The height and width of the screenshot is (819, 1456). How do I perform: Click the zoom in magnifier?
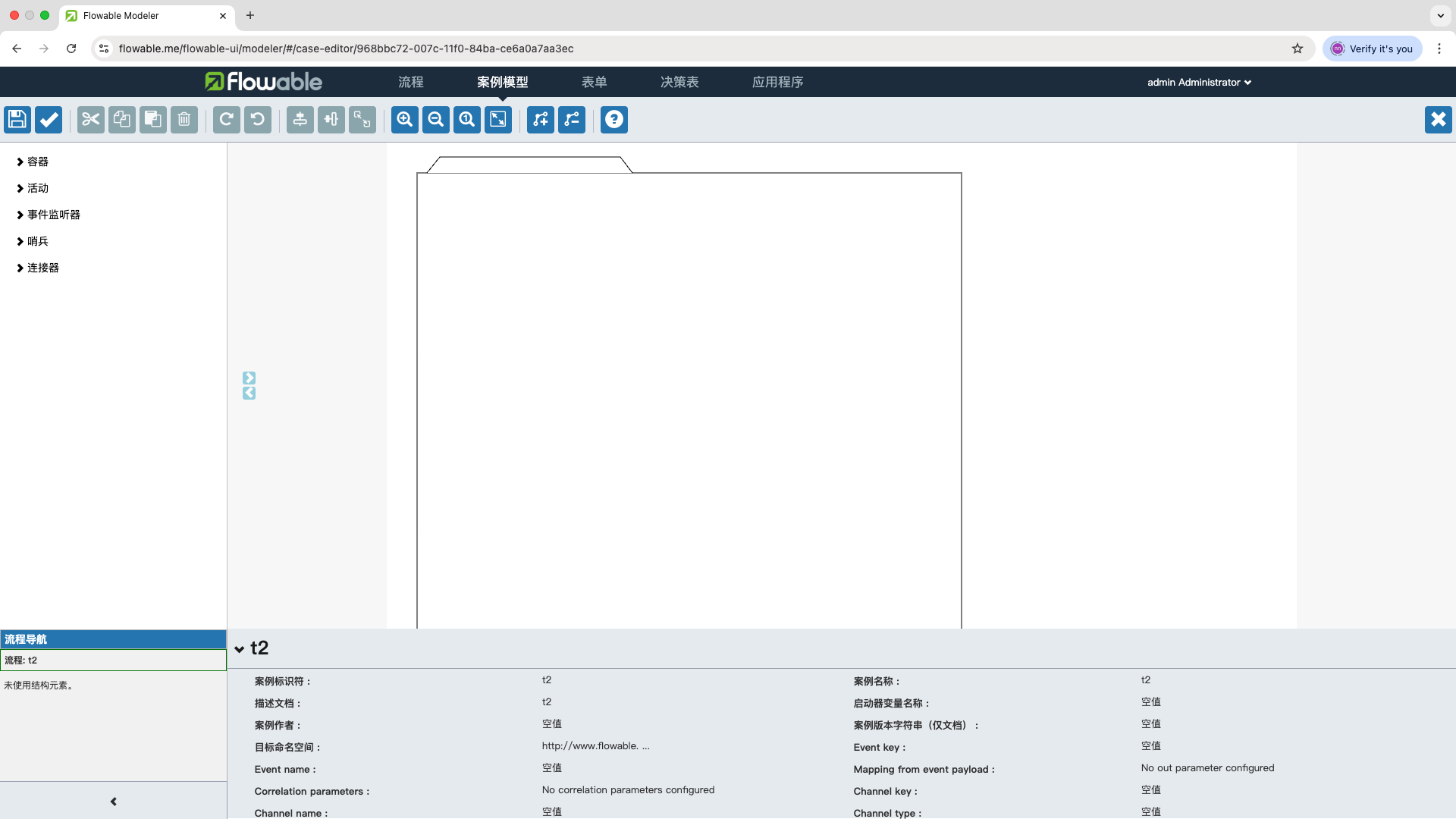[x=405, y=120]
